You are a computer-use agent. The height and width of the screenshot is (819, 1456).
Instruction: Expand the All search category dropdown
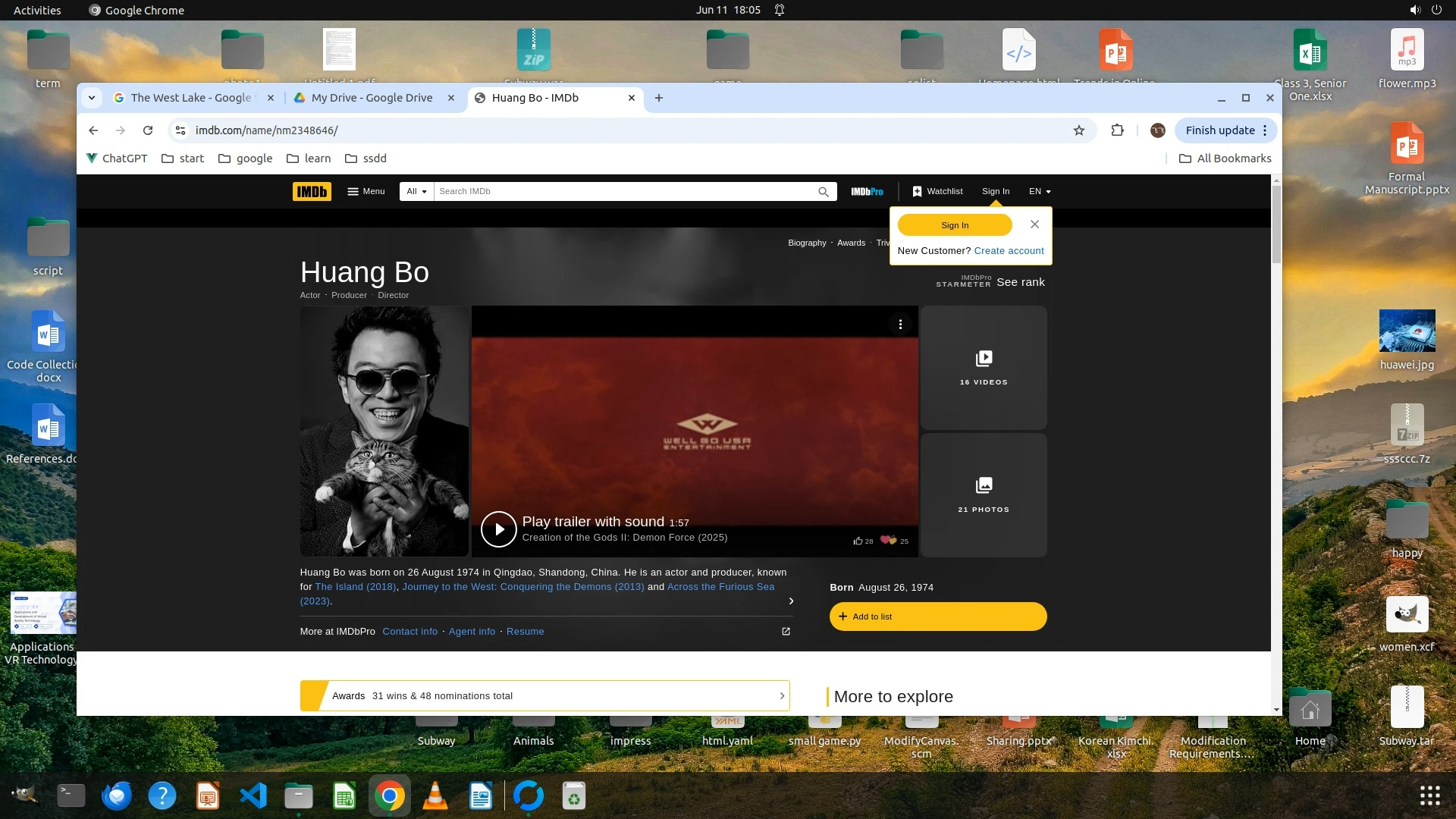tap(416, 191)
